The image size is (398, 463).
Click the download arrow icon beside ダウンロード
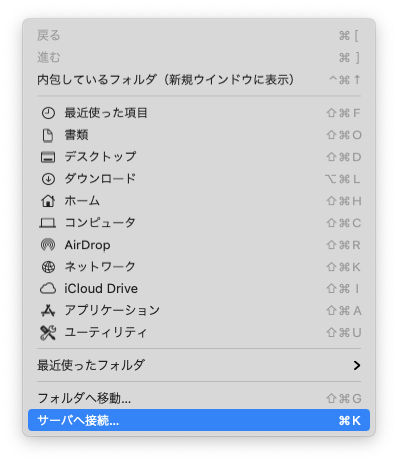point(48,179)
